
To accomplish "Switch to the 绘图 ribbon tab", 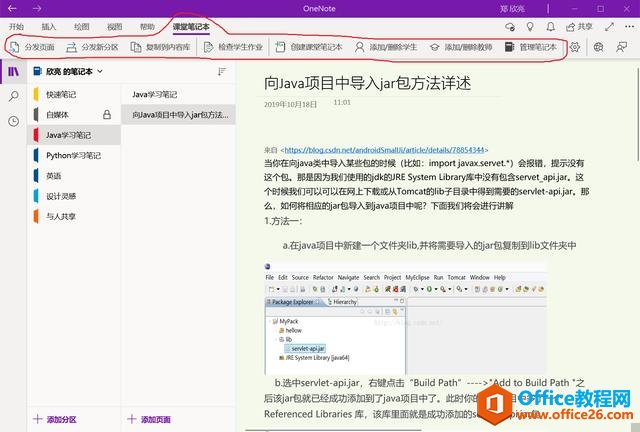I will click(82, 27).
